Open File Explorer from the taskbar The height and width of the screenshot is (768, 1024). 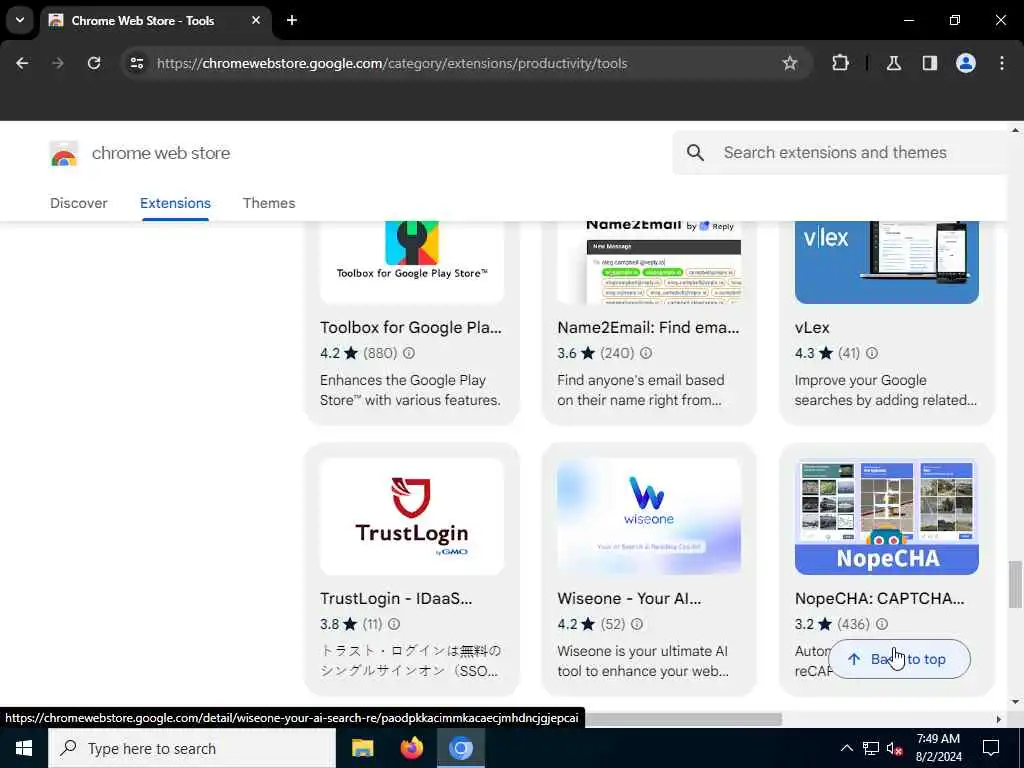(x=362, y=748)
